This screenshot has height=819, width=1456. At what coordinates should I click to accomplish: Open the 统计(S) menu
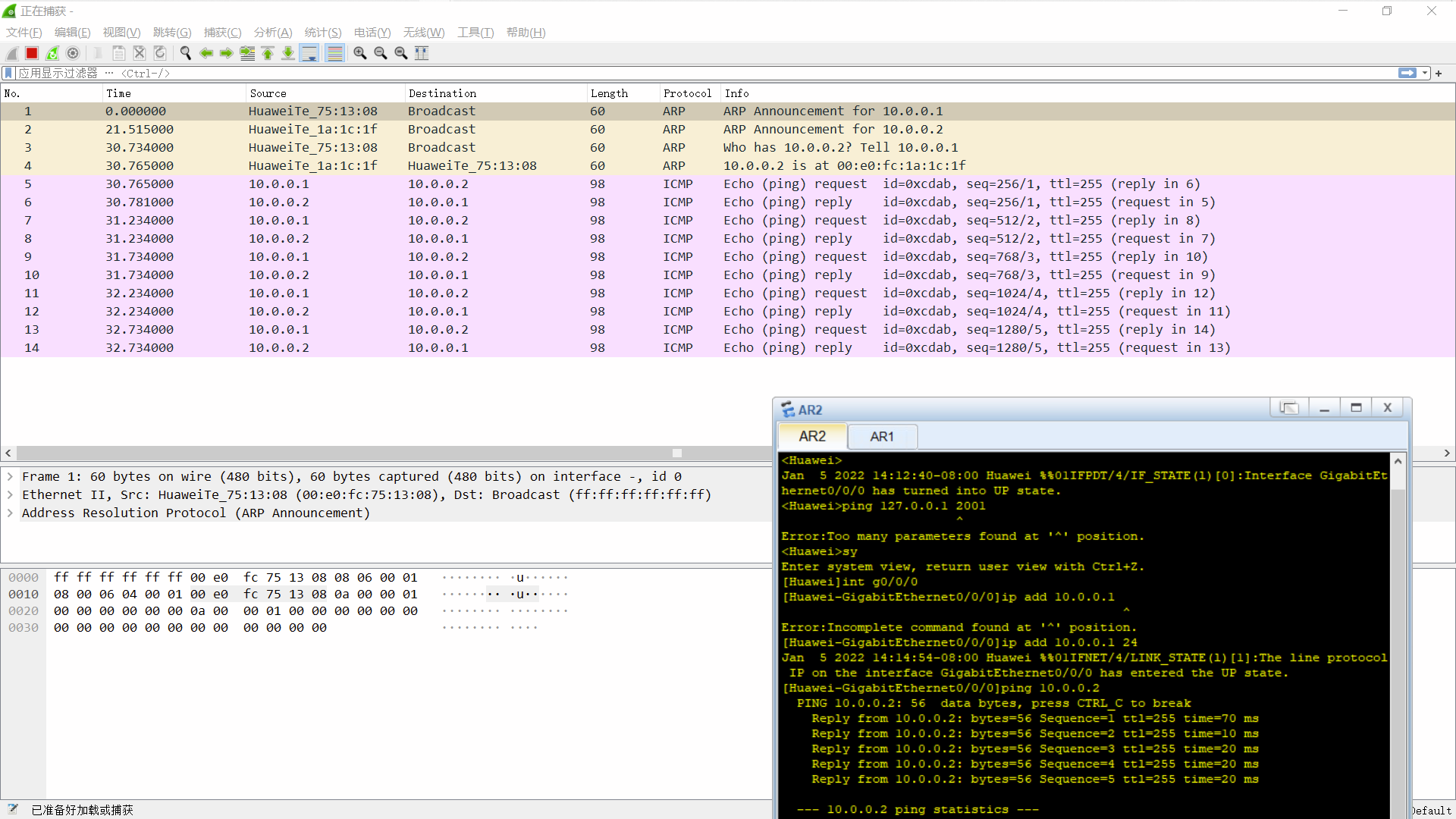(x=323, y=33)
